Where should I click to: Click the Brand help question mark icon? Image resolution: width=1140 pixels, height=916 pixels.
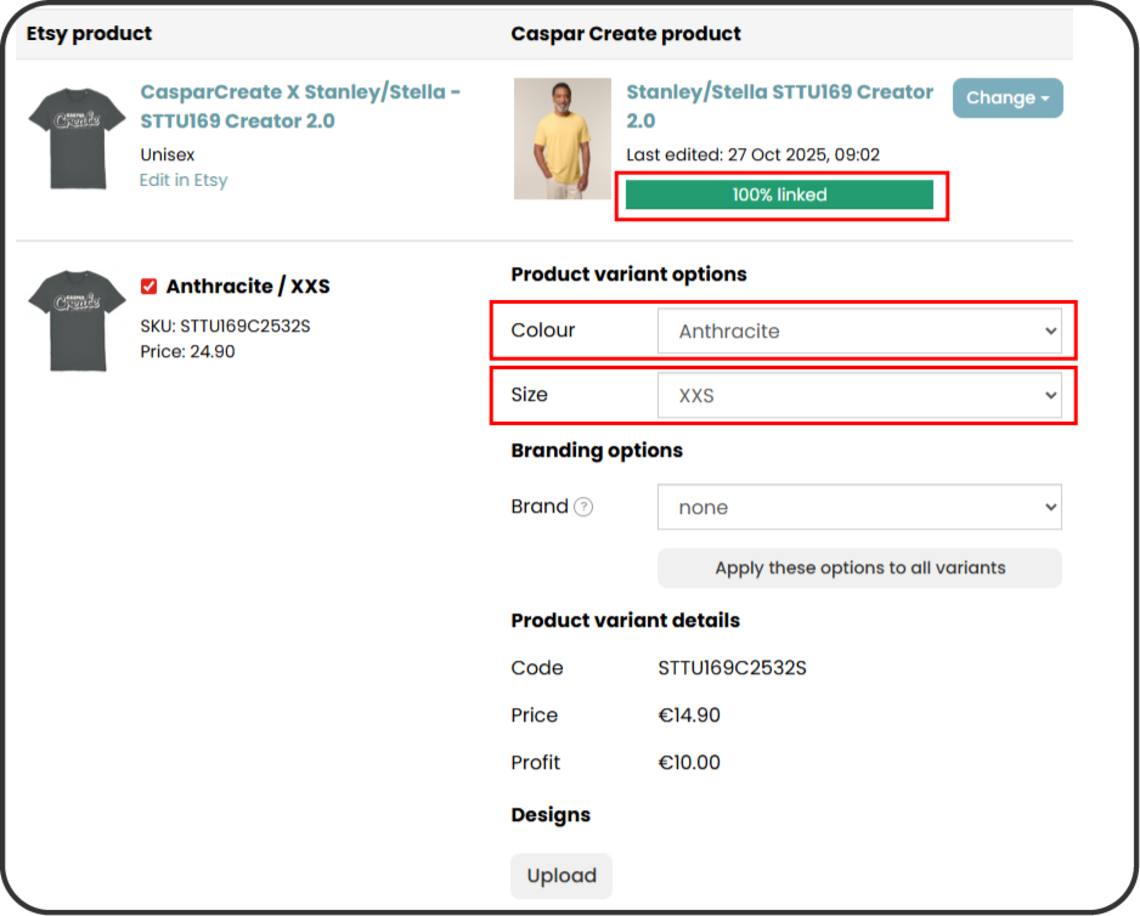click(x=583, y=507)
